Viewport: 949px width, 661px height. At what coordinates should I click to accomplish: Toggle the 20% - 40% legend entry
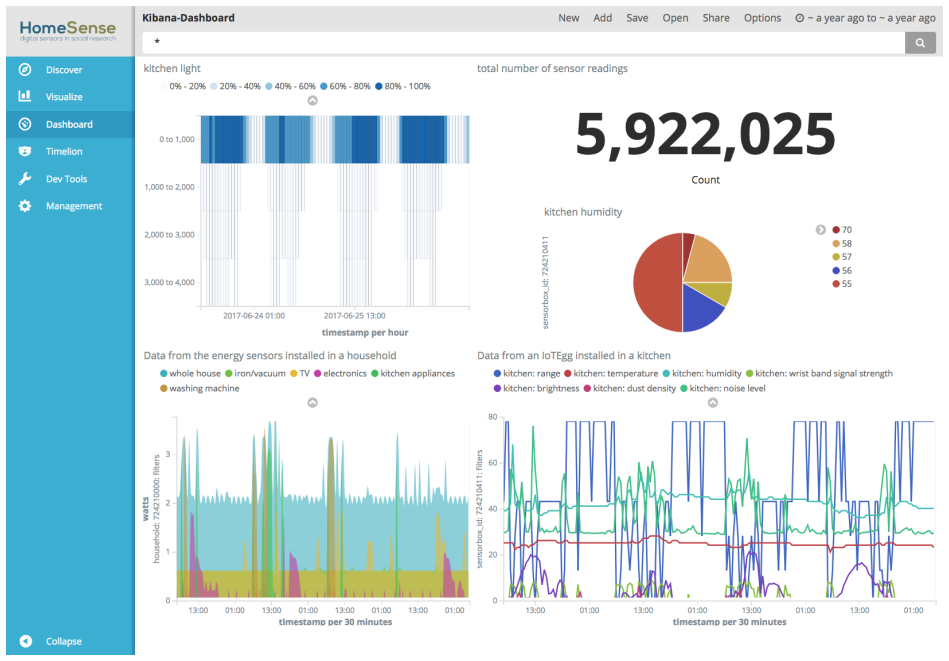(x=235, y=87)
